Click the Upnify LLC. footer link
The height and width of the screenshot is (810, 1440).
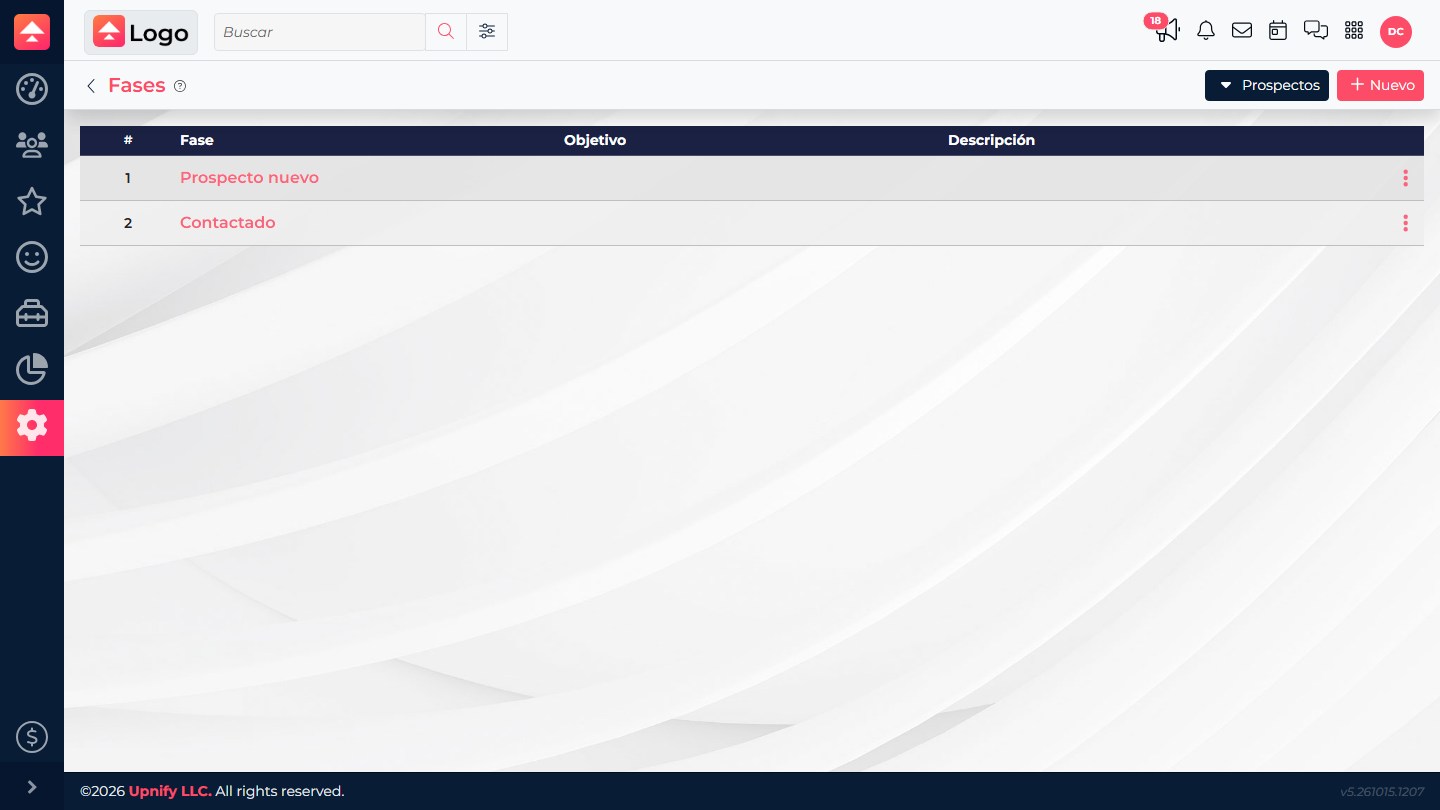click(170, 791)
